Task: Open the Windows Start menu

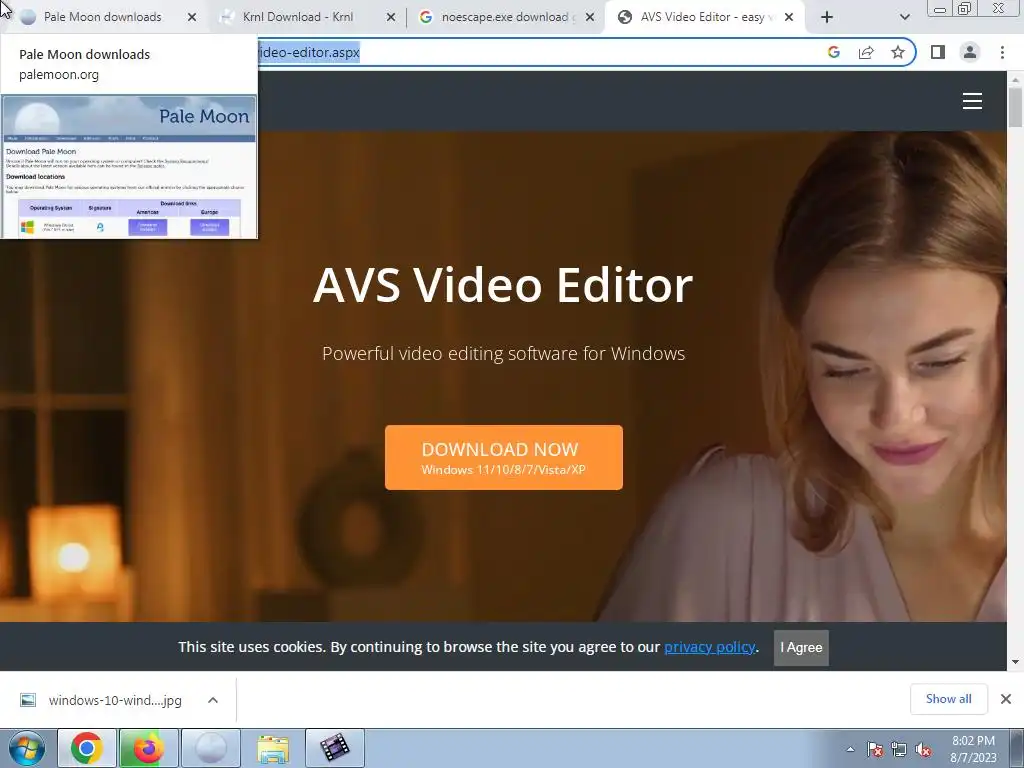Action: click(26, 748)
